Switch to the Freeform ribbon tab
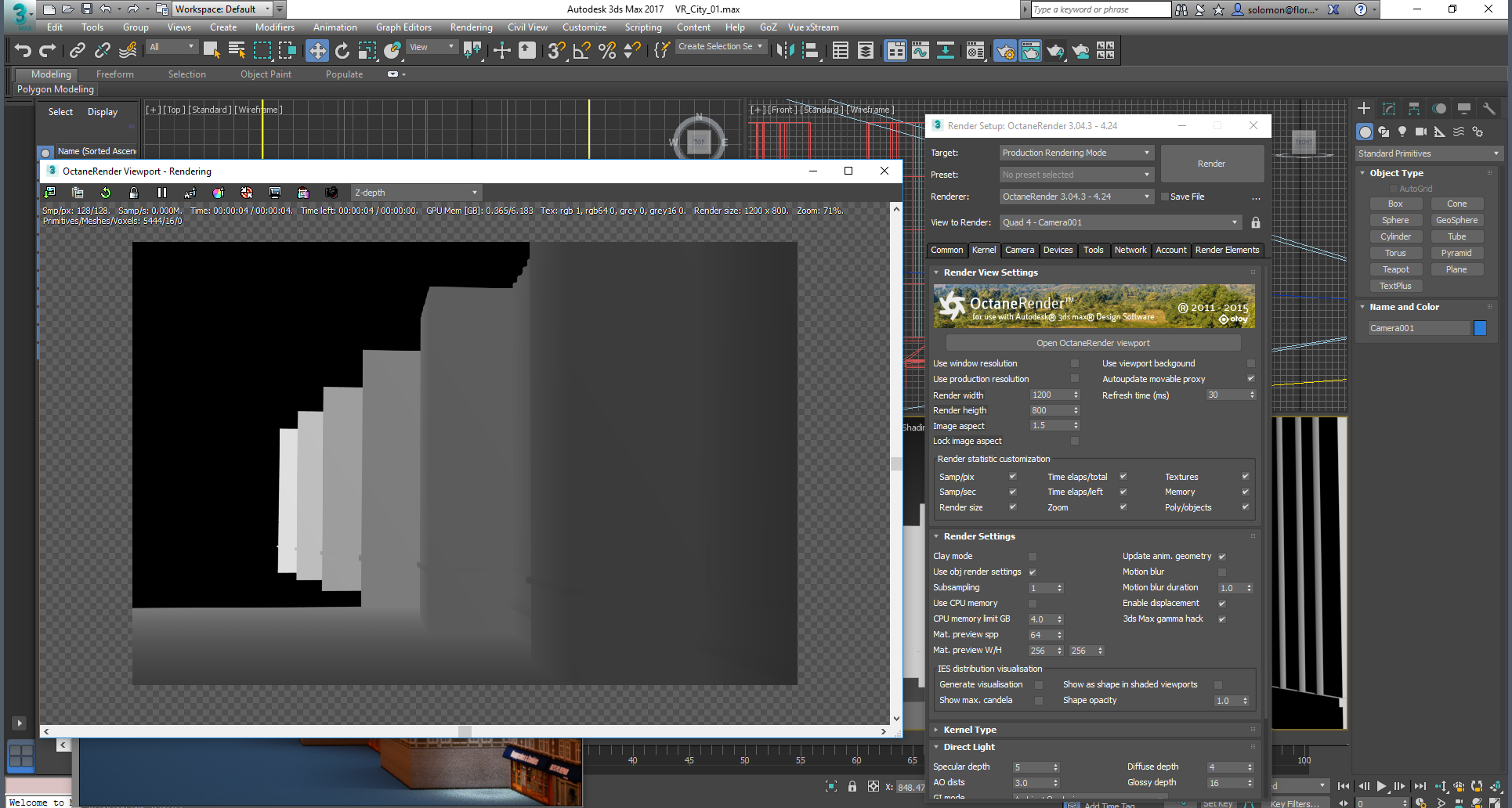 pos(115,74)
